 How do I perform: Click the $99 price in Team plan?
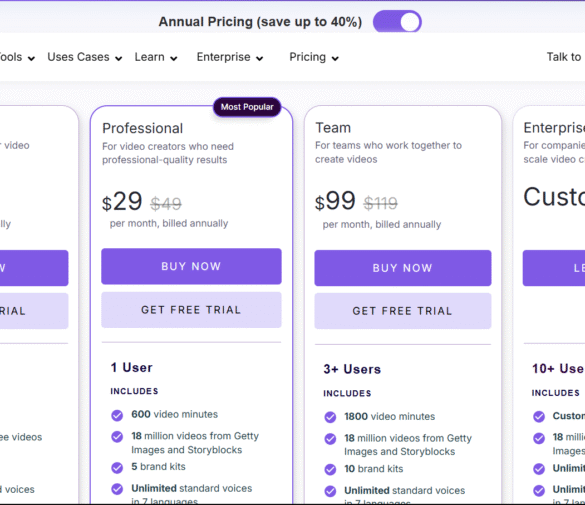point(335,202)
